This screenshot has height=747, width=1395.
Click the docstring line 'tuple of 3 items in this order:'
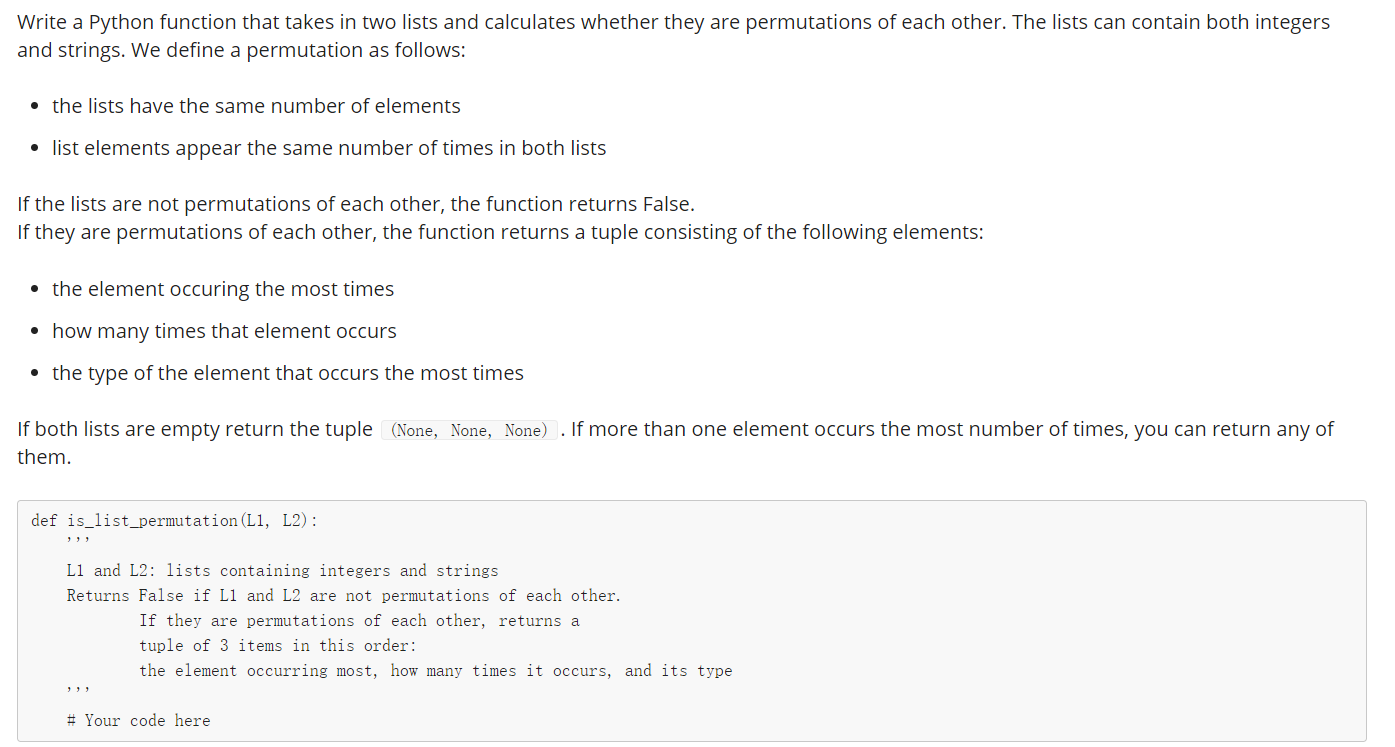click(x=278, y=646)
